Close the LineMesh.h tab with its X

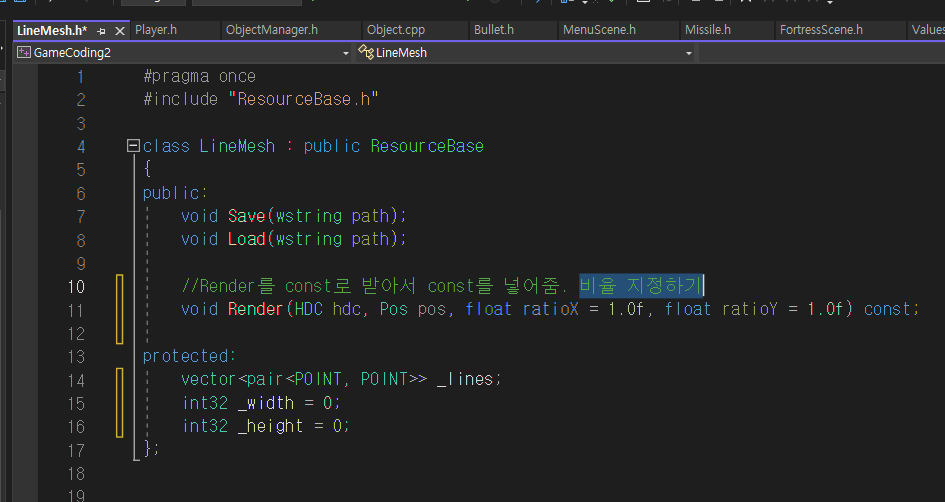120,31
